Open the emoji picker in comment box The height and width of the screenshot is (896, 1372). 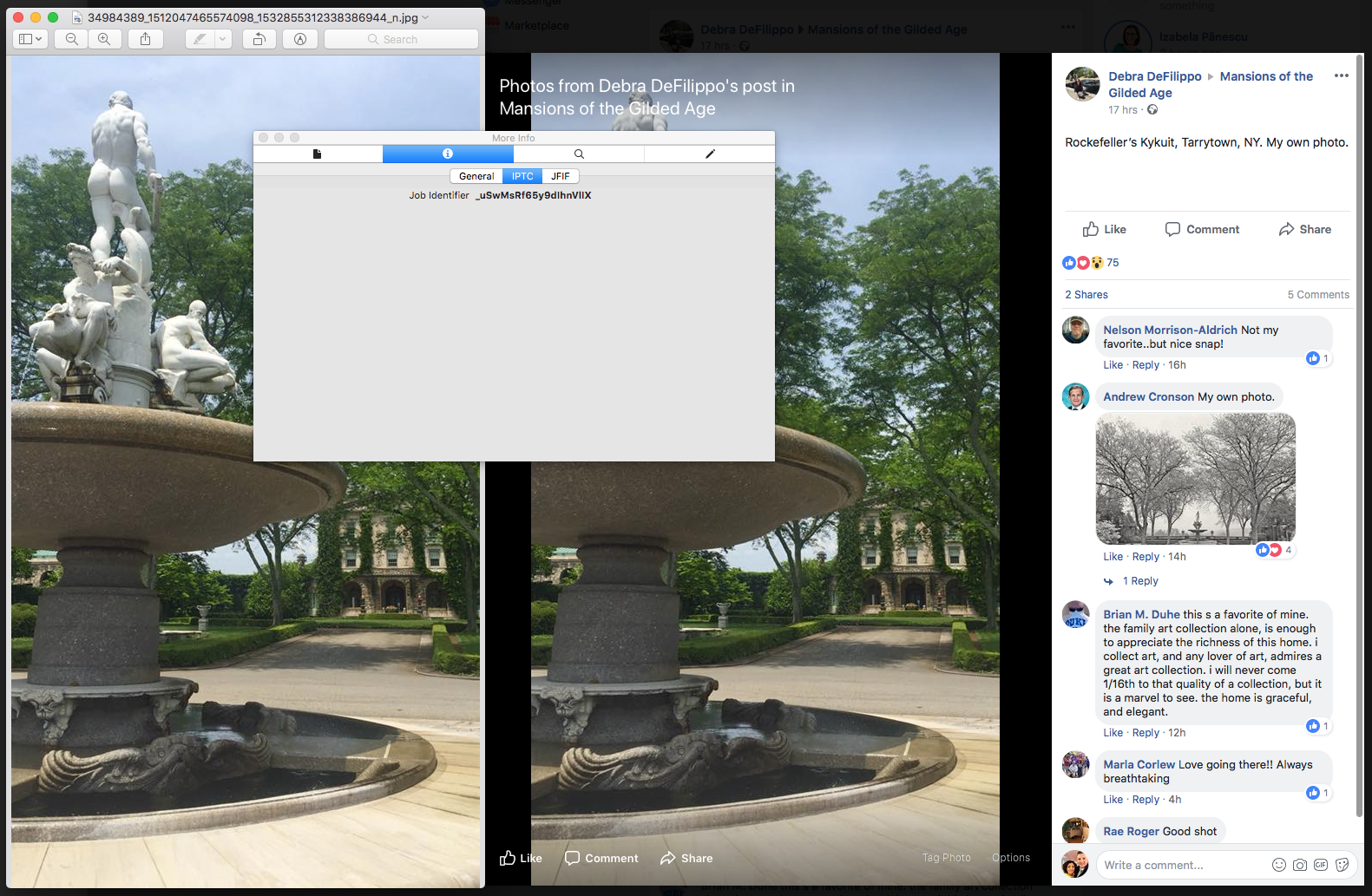pyautogui.click(x=1278, y=865)
